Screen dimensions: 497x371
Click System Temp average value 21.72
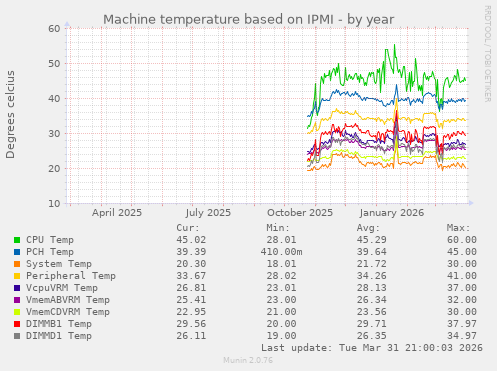[x=372, y=264]
